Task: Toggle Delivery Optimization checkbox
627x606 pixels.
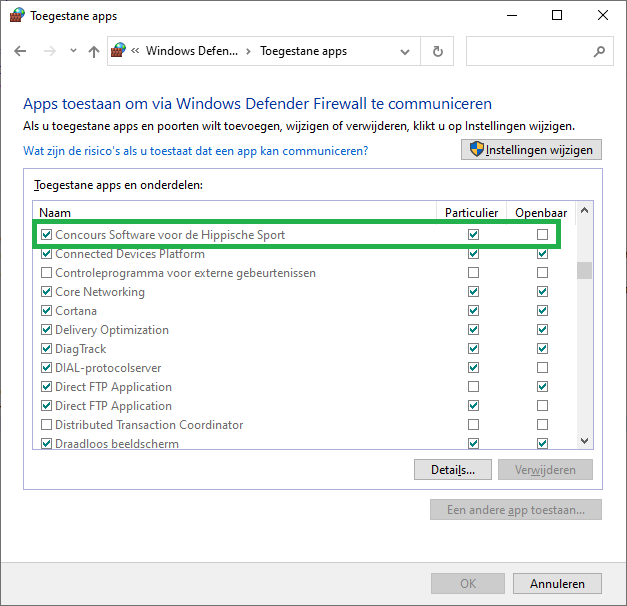Action: tap(46, 330)
